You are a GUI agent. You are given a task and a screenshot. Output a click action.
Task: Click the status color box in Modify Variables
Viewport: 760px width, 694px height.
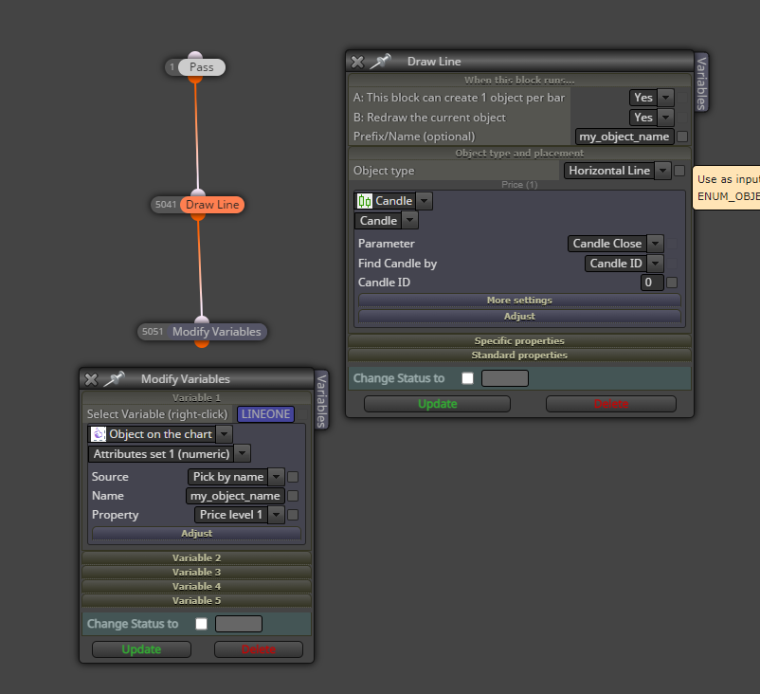click(238, 624)
